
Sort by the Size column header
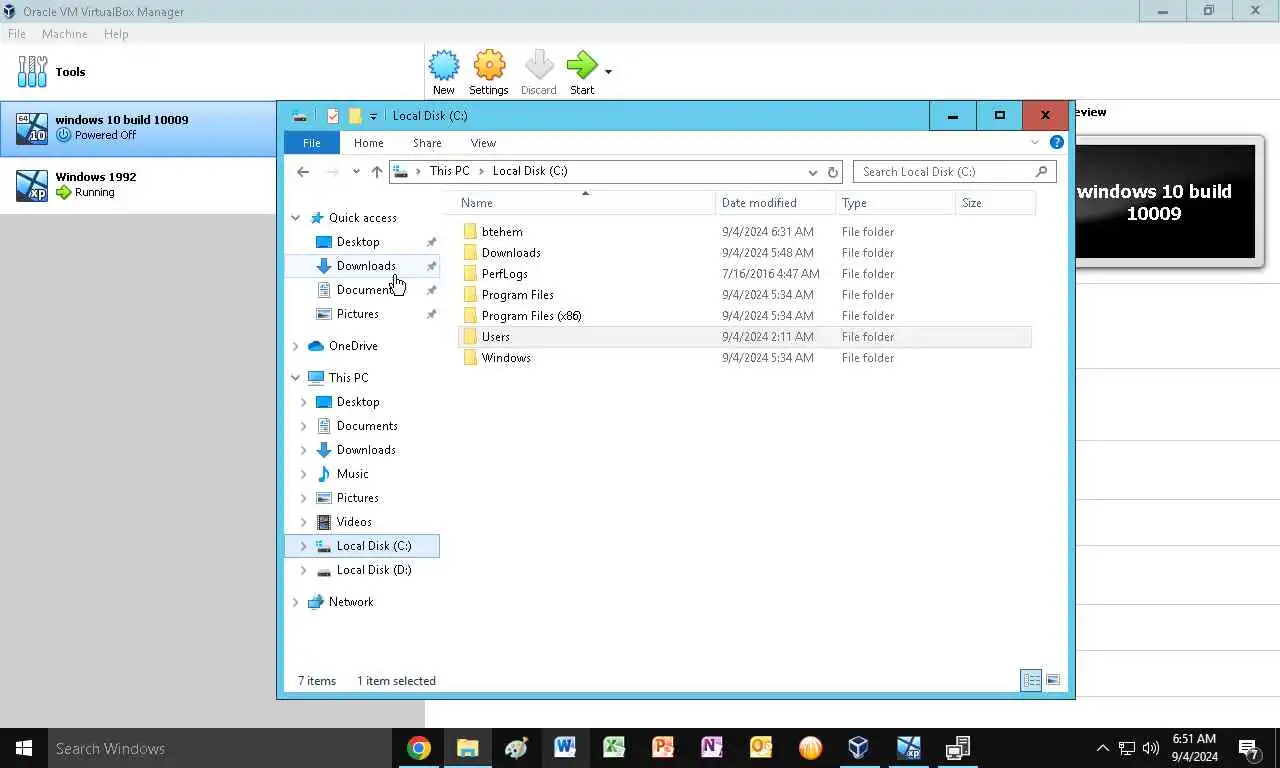995,203
